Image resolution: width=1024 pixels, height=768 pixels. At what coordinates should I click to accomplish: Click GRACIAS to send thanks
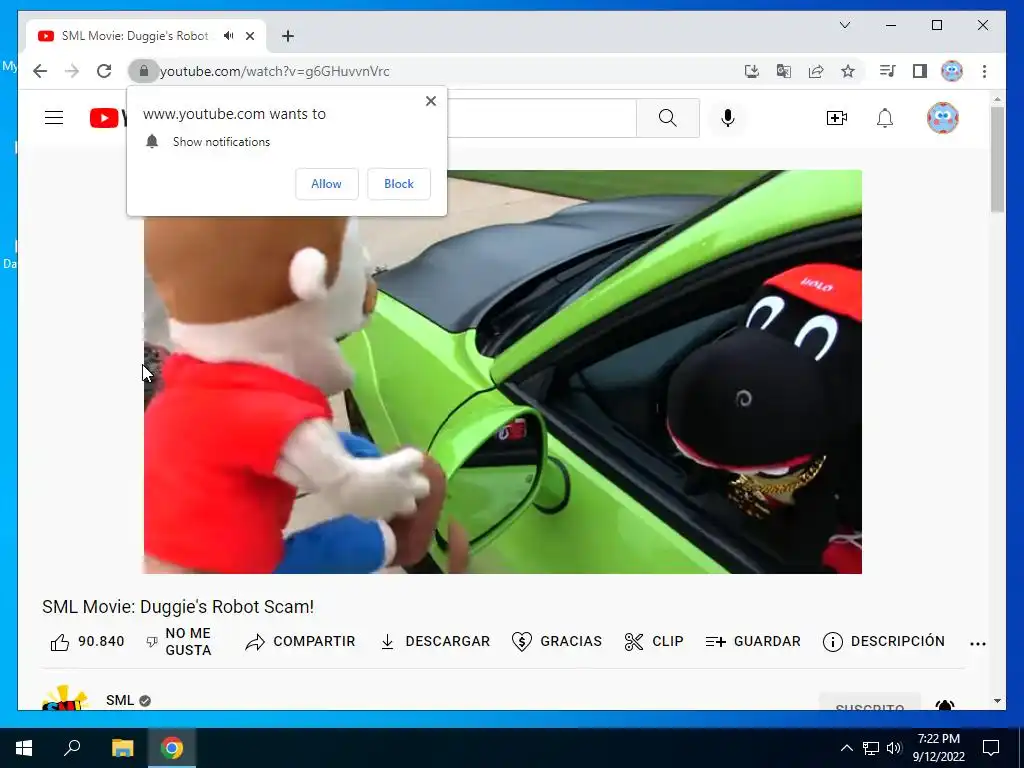pos(557,642)
